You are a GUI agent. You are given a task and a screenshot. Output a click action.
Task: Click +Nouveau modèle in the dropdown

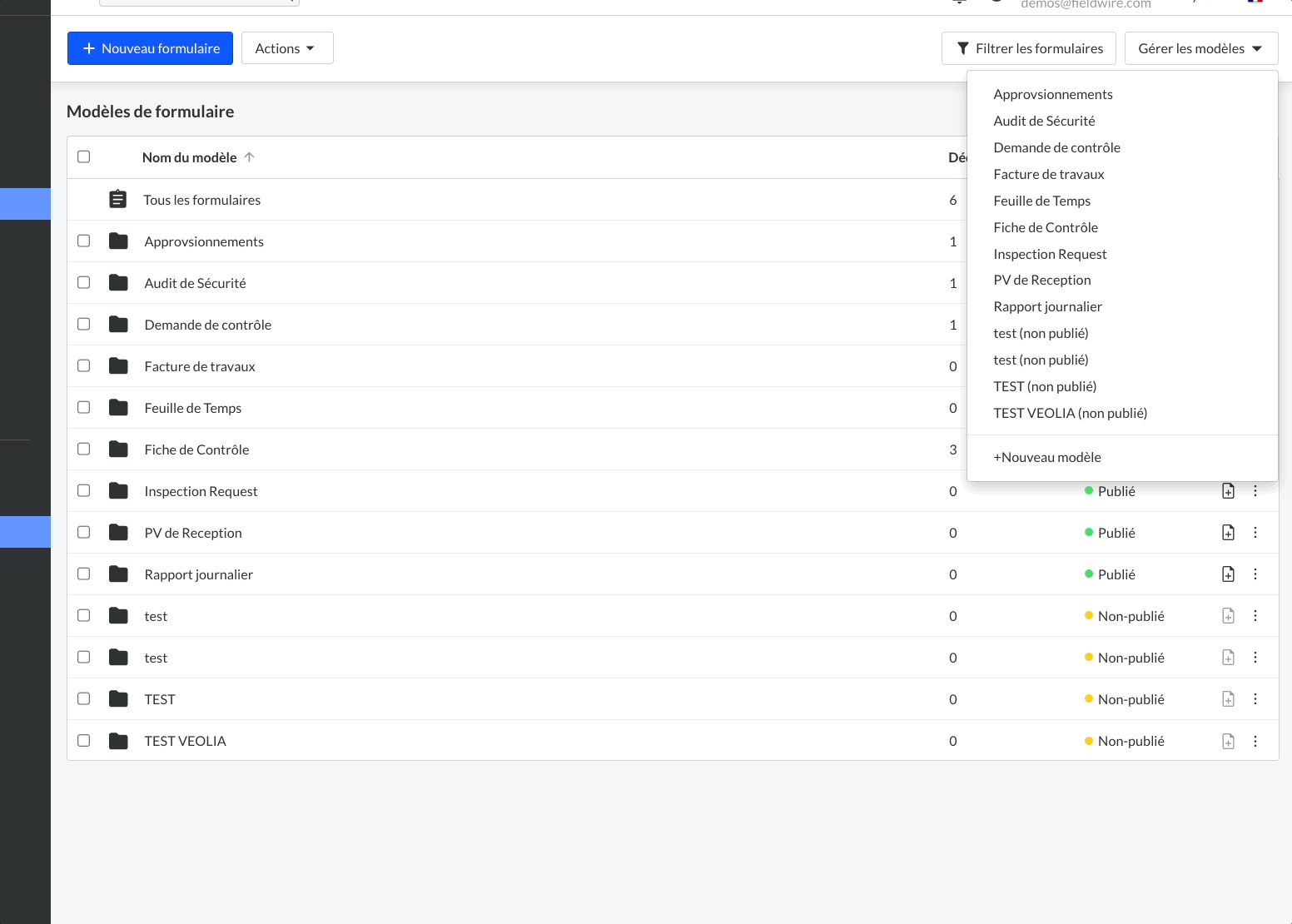(x=1046, y=457)
